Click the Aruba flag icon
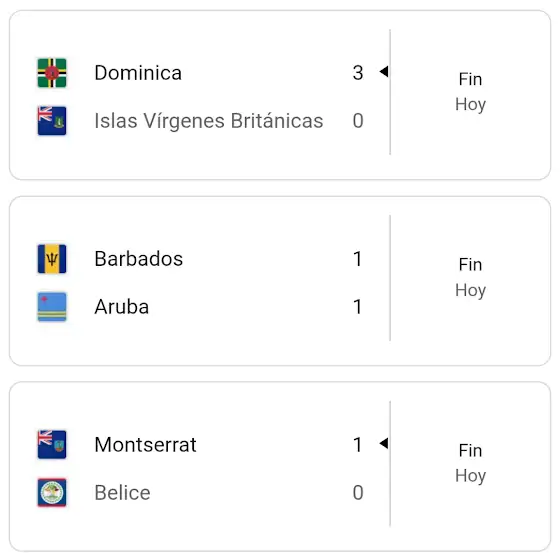This screenshot has height=560, width=560. pos(52,307)
